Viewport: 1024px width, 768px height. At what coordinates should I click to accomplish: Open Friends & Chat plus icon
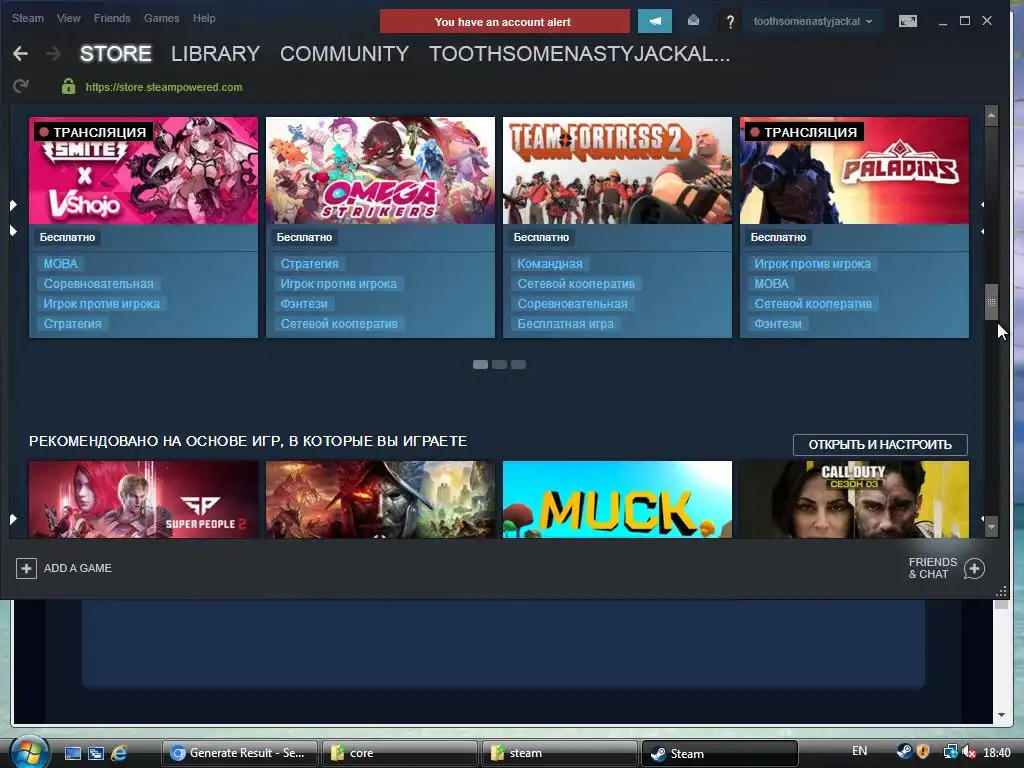pyautogui.click(x=974, y=568)
